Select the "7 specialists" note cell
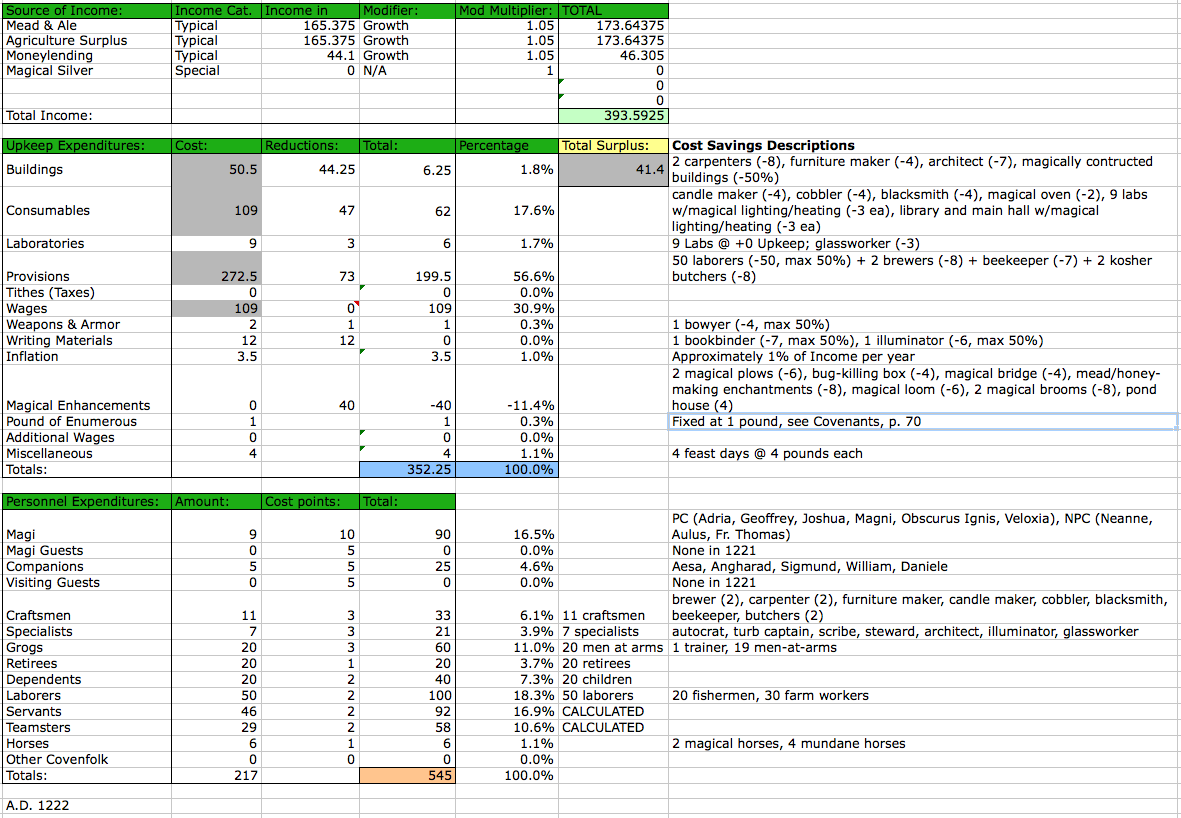This screenshot has height=818, width=1181. (x=613, y=631)
